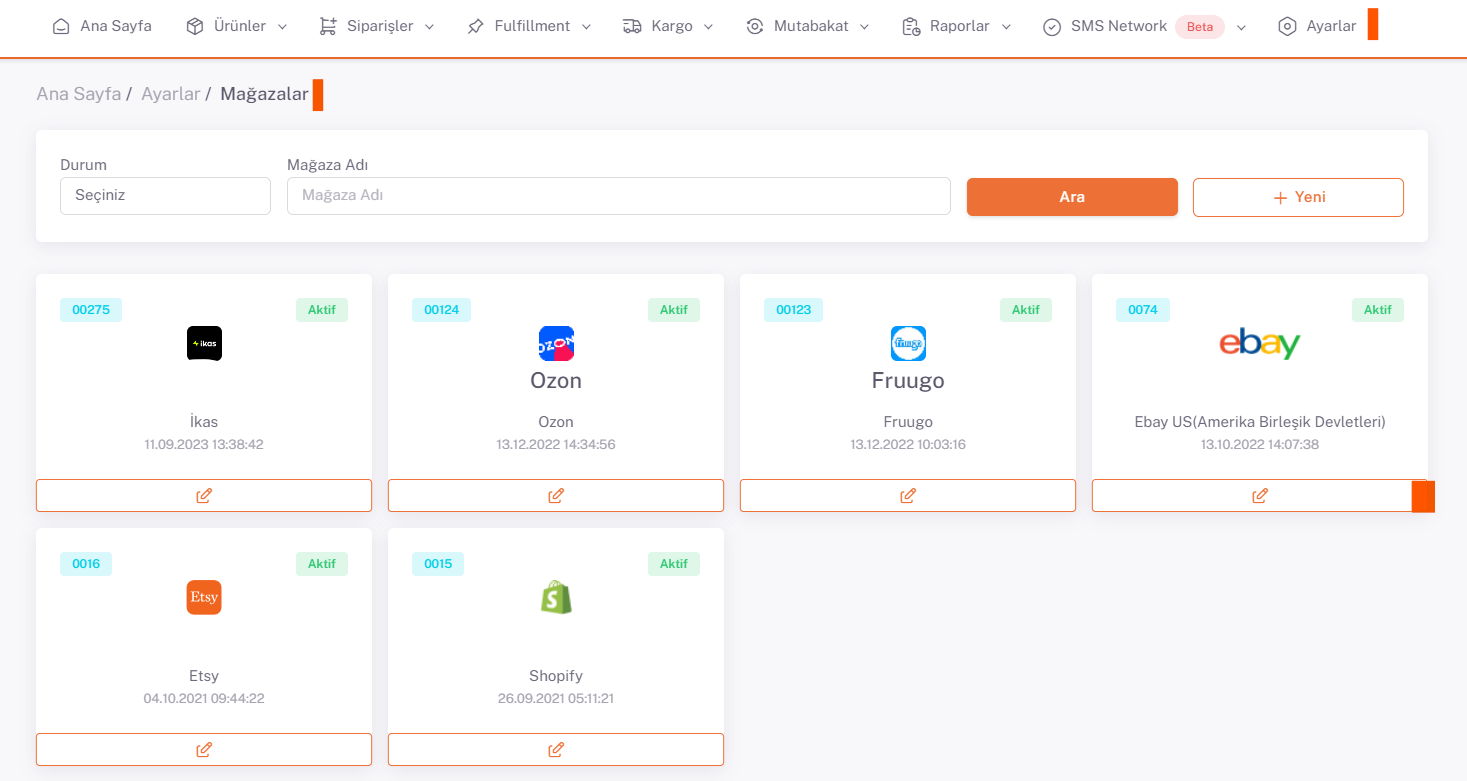Click the Ana Sayfa home icon
1467x781 pixels.
[62, 27]
